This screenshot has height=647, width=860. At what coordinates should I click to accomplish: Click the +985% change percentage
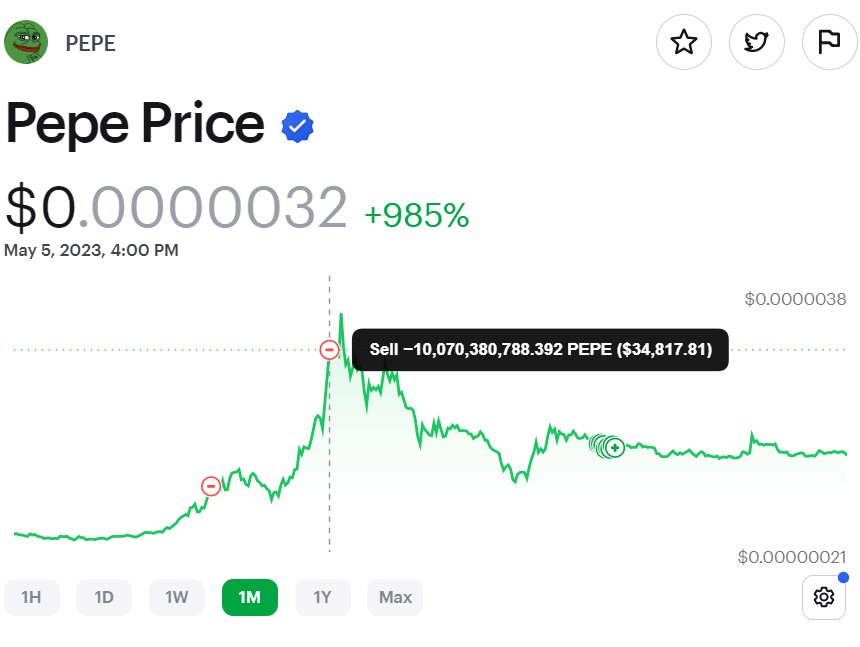pos(416,215)
